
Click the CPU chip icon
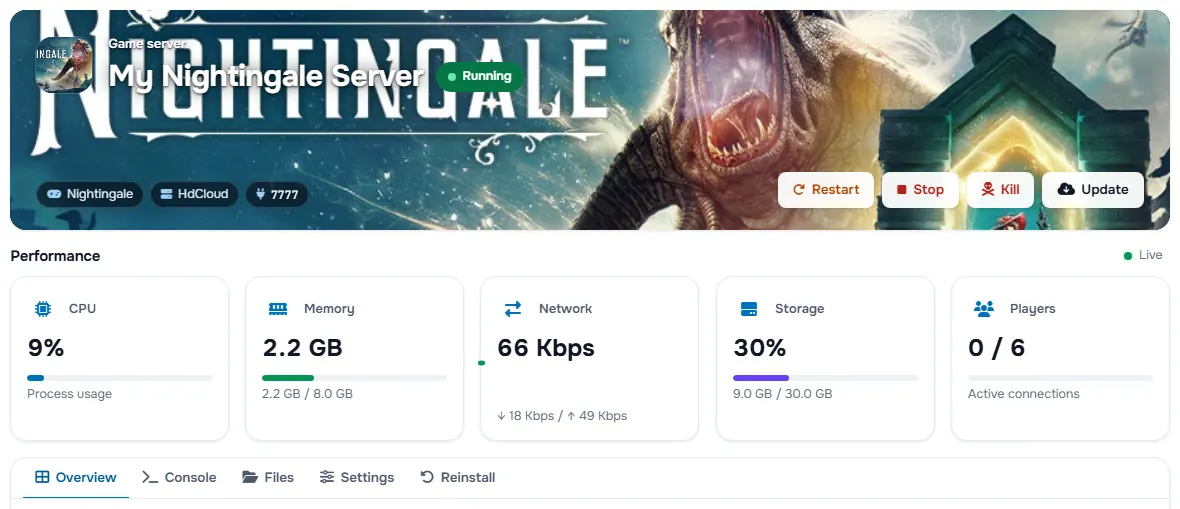[x=43, y=309]
